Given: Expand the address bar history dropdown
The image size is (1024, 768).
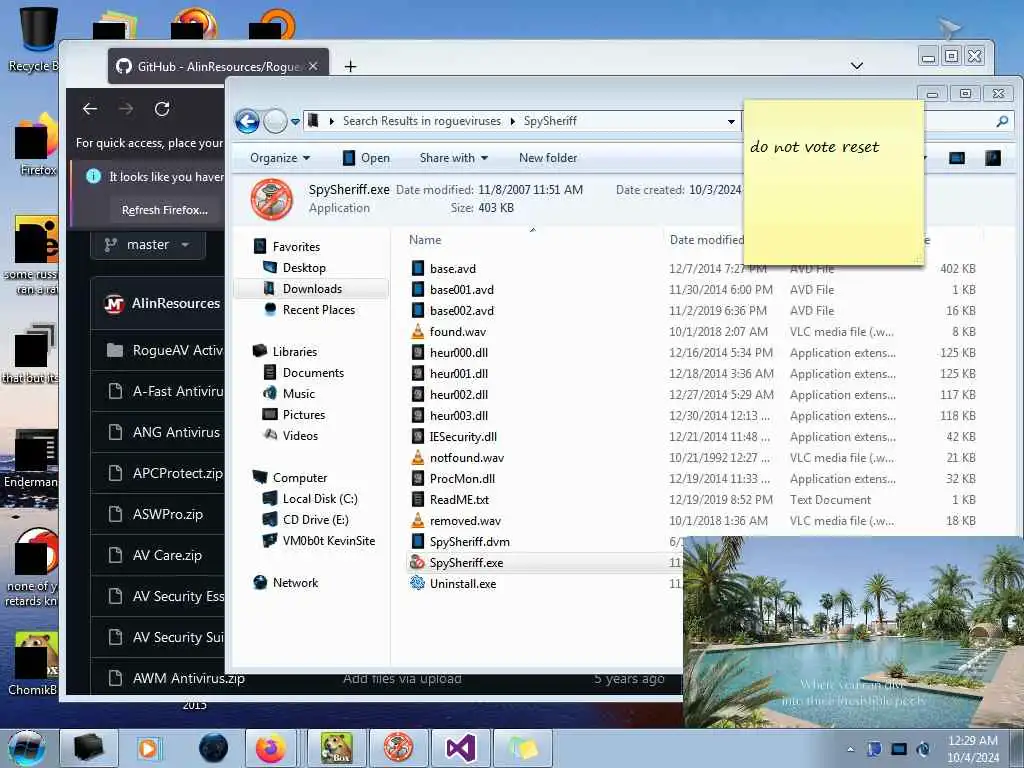Looking at the screenshot, I should click(x=731, y=121).
